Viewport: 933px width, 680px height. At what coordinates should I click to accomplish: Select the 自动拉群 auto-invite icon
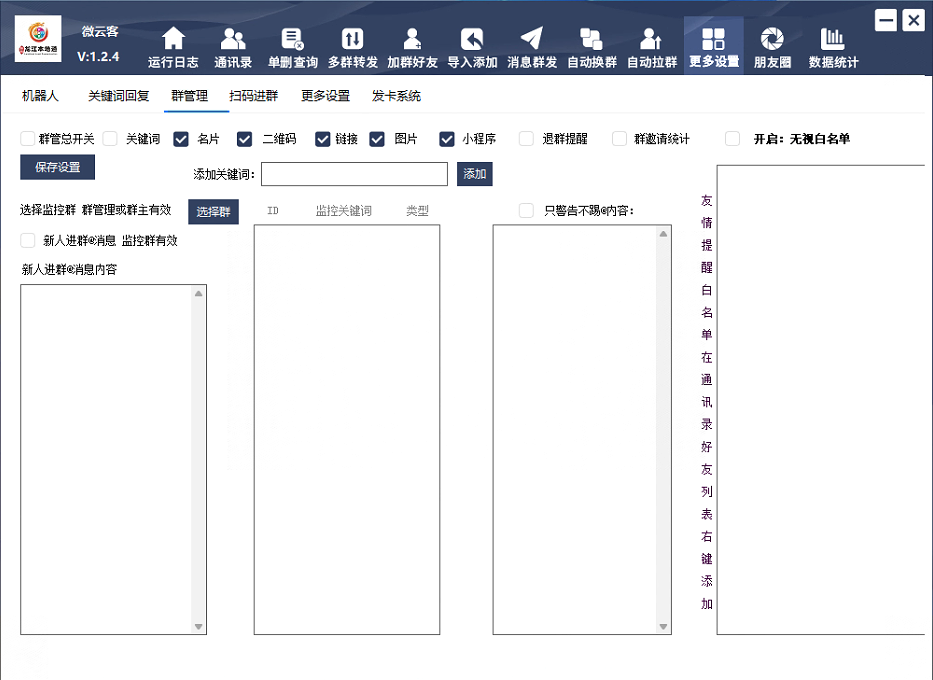[x=651, y=44]
